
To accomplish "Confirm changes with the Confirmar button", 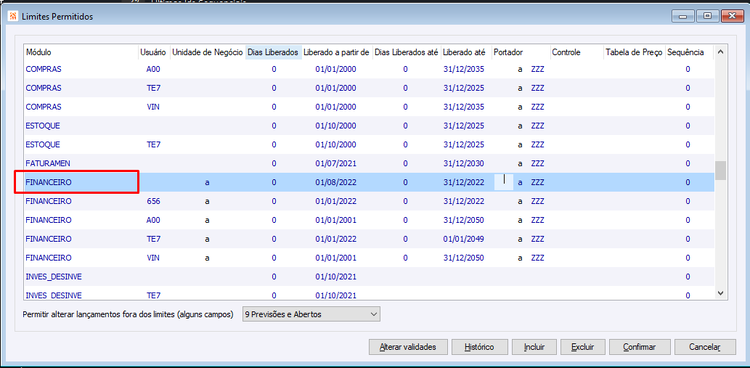I will click(640, 347).
